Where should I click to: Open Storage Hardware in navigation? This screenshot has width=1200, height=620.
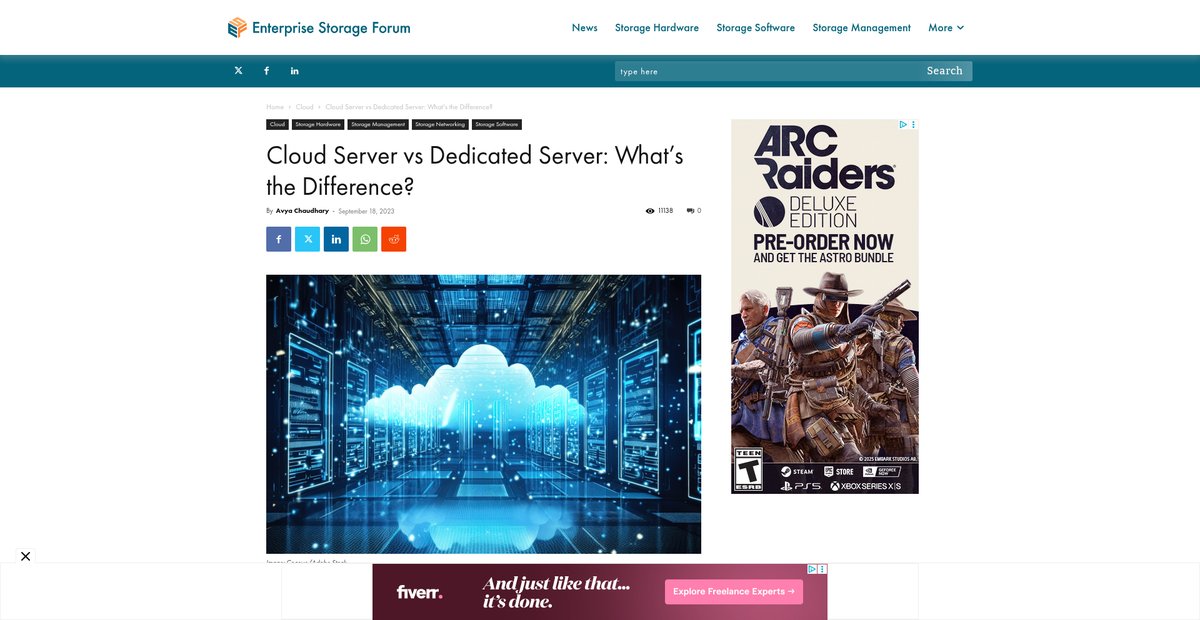pyautogui.click(x=657, y=28)
